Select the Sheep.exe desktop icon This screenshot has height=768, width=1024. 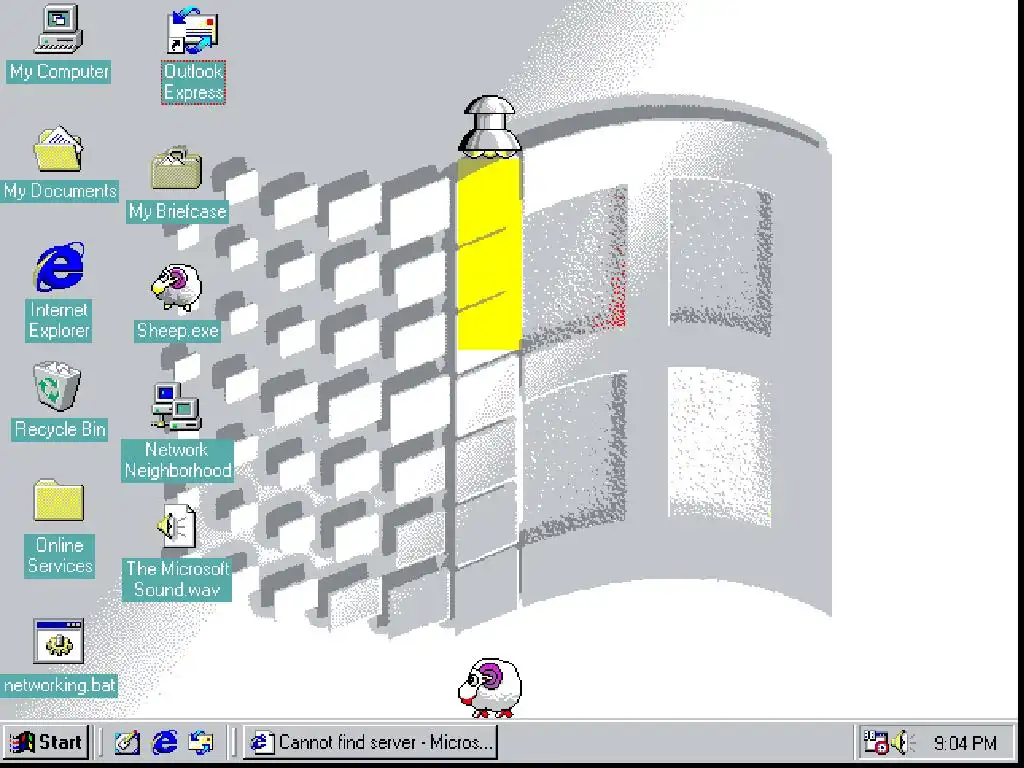click(x=176, y=287)
